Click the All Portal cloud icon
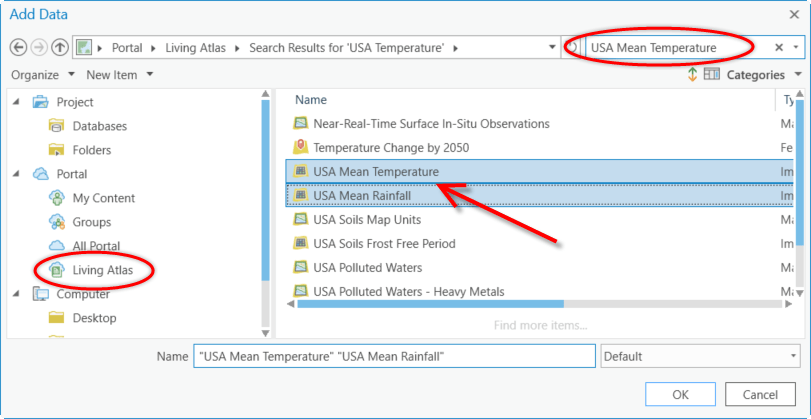Screen dimensions: 811x419 56,246
